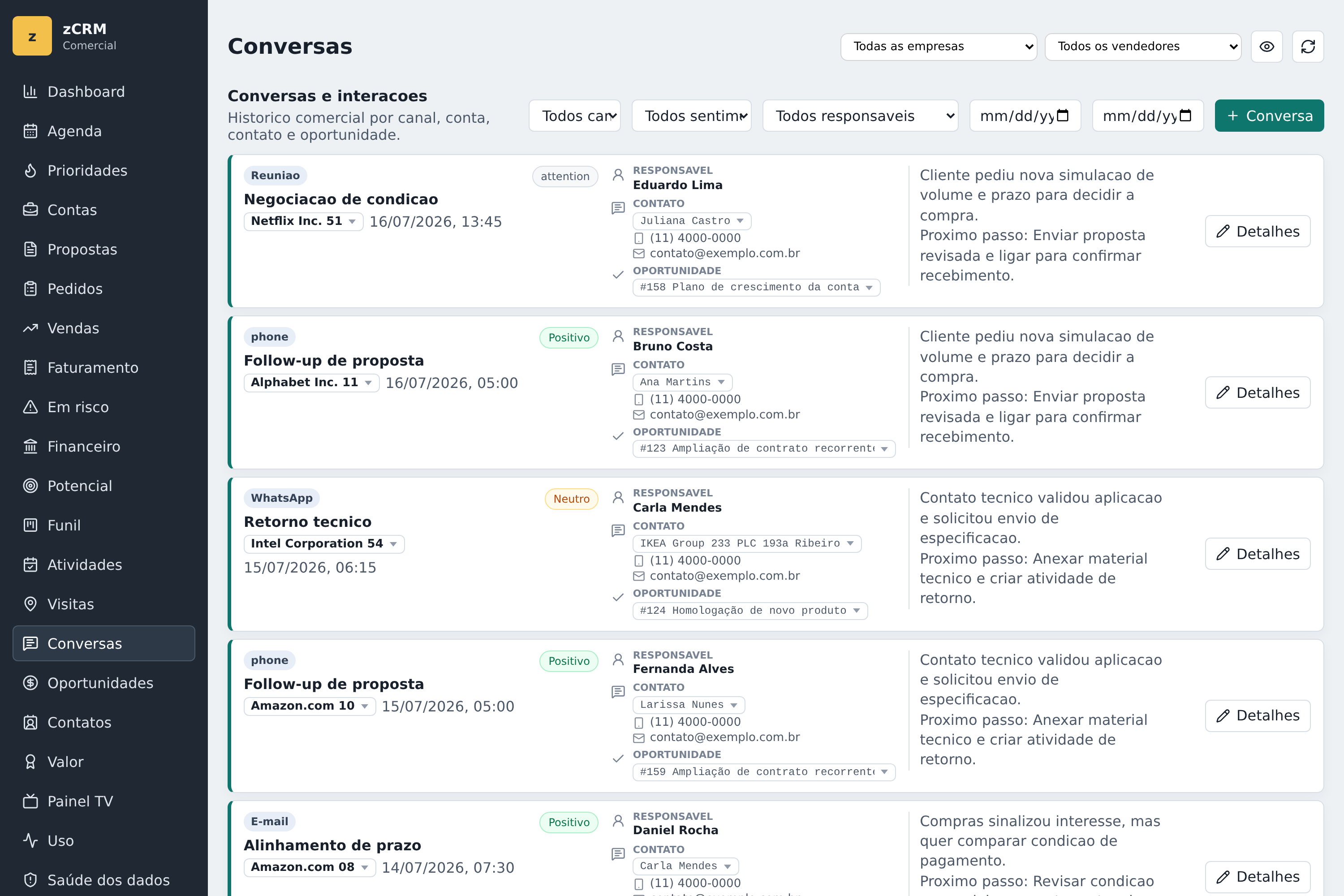Open Pedidos clipboard icon
Image resolution: width=1344 pixels, height=896 pixels.
point(30,289)
